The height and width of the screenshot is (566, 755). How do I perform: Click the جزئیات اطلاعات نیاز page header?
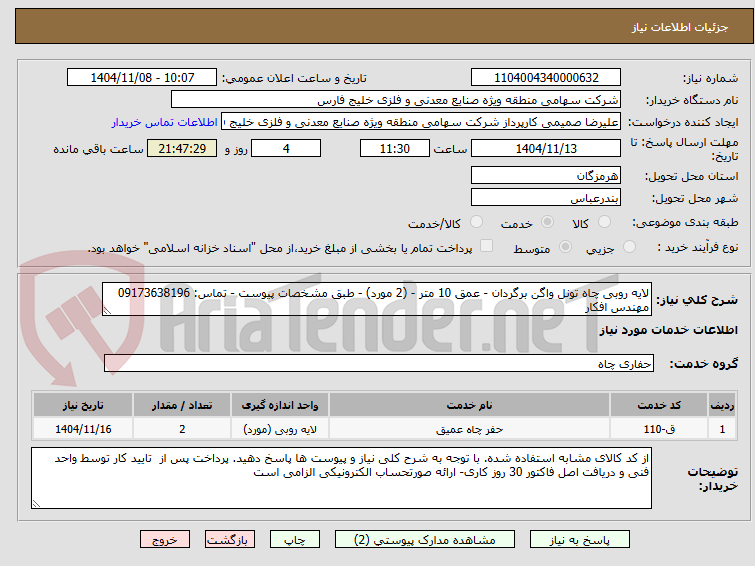coord(679,27)
